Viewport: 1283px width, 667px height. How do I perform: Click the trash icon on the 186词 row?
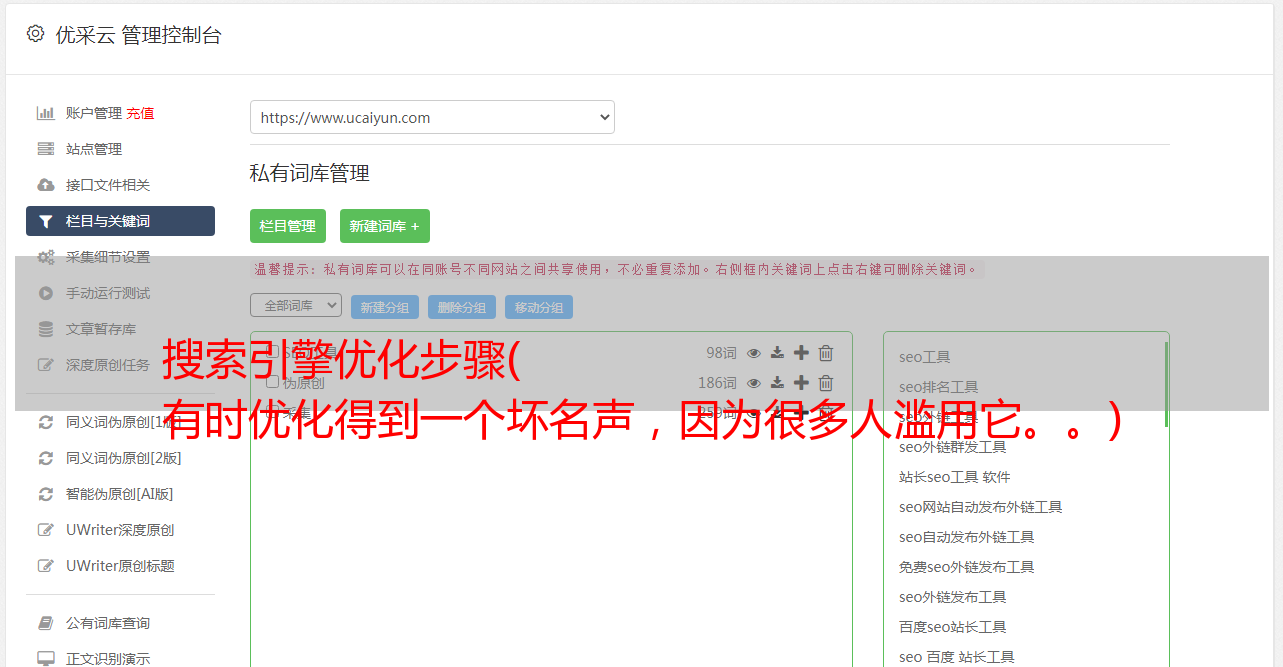pyautogui.click(x=826, y=383)
